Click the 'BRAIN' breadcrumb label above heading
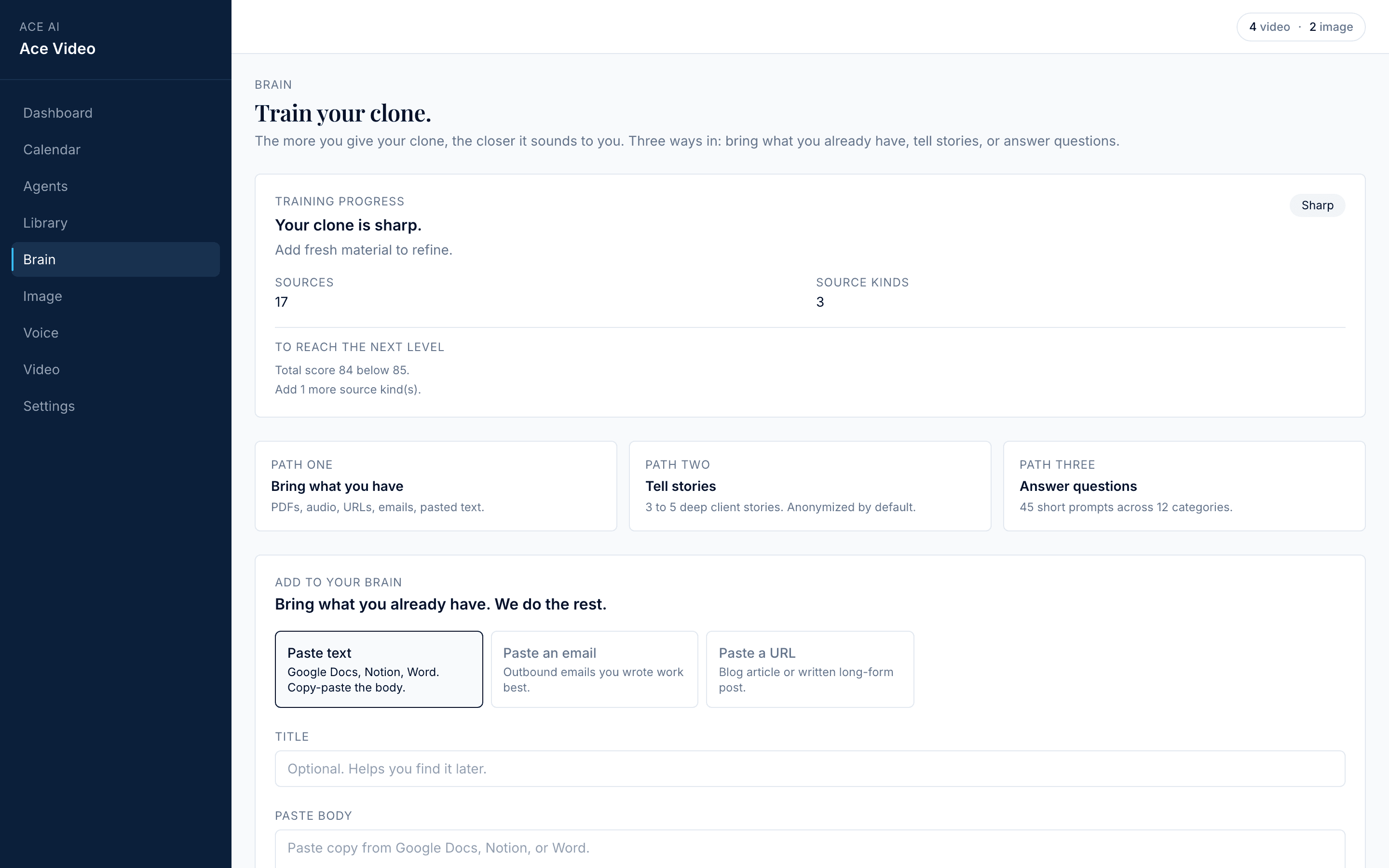1389x868 pixels. coord(273,85)
